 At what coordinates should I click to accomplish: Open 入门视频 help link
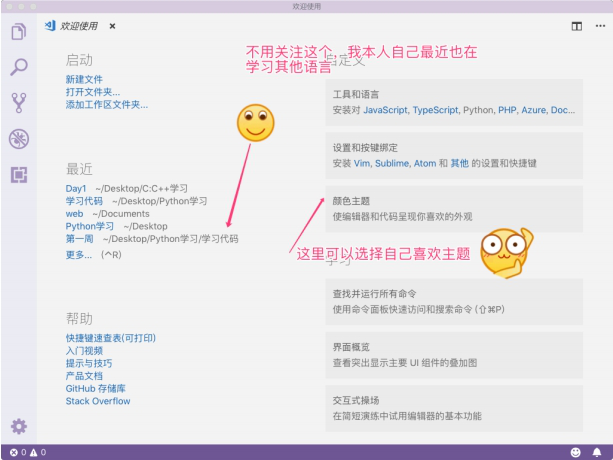click(84, 351)
